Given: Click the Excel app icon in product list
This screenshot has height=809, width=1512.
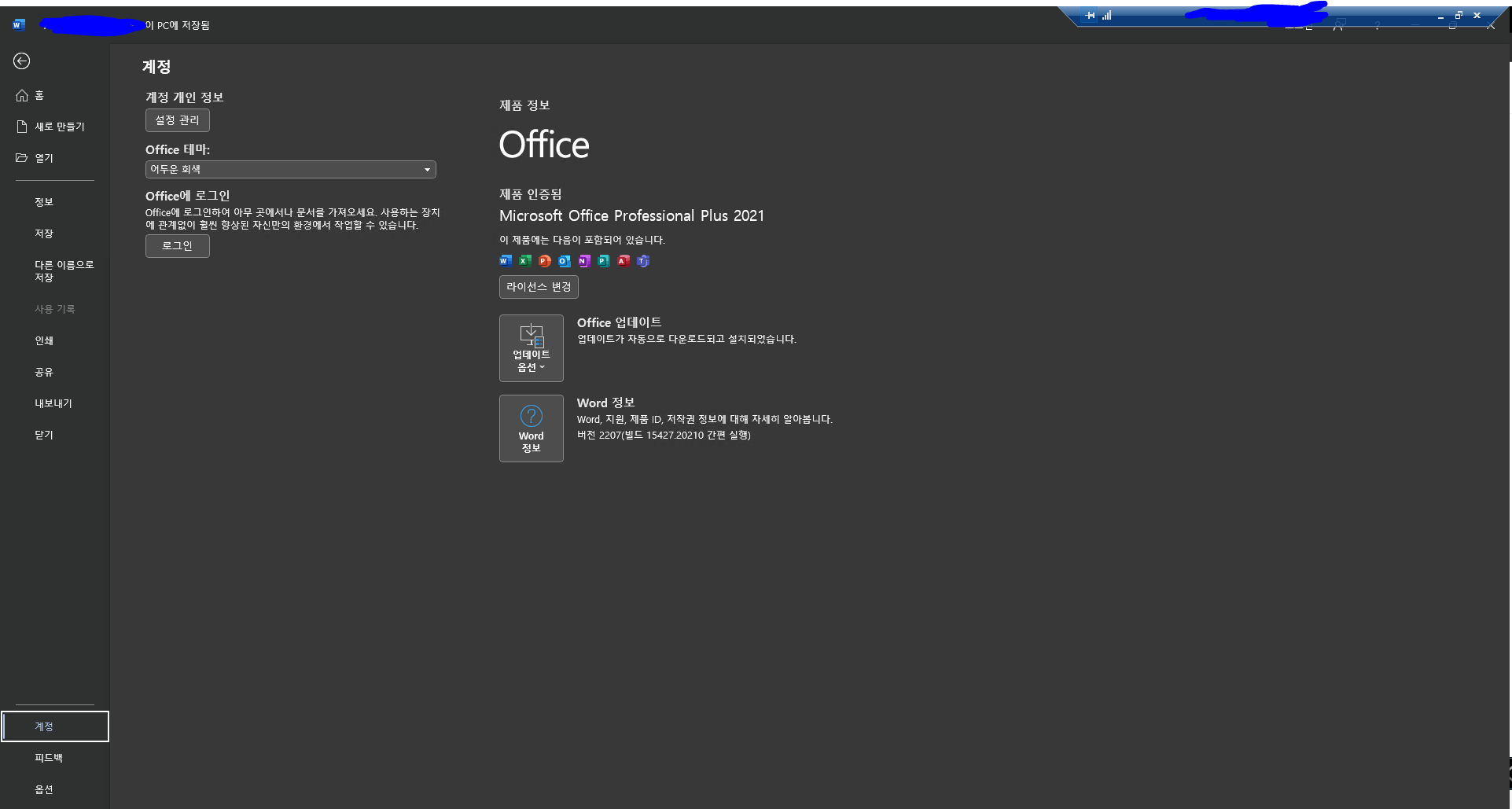Looking at the screenshot, I should point(525,261).
